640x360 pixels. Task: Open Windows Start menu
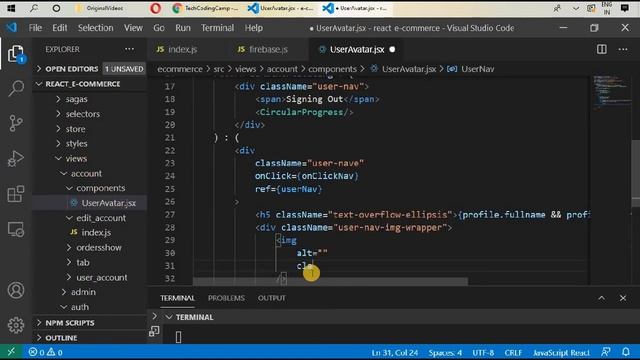11,8
